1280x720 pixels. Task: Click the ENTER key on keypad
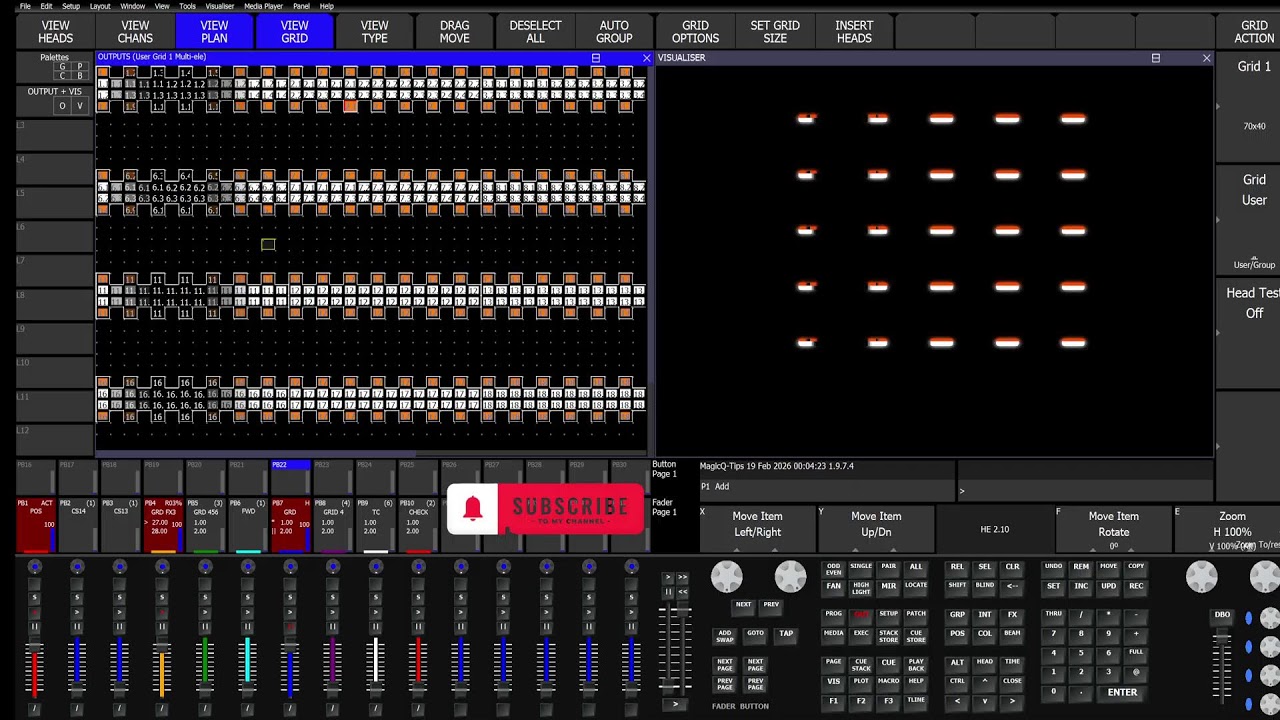point(1122,692)
